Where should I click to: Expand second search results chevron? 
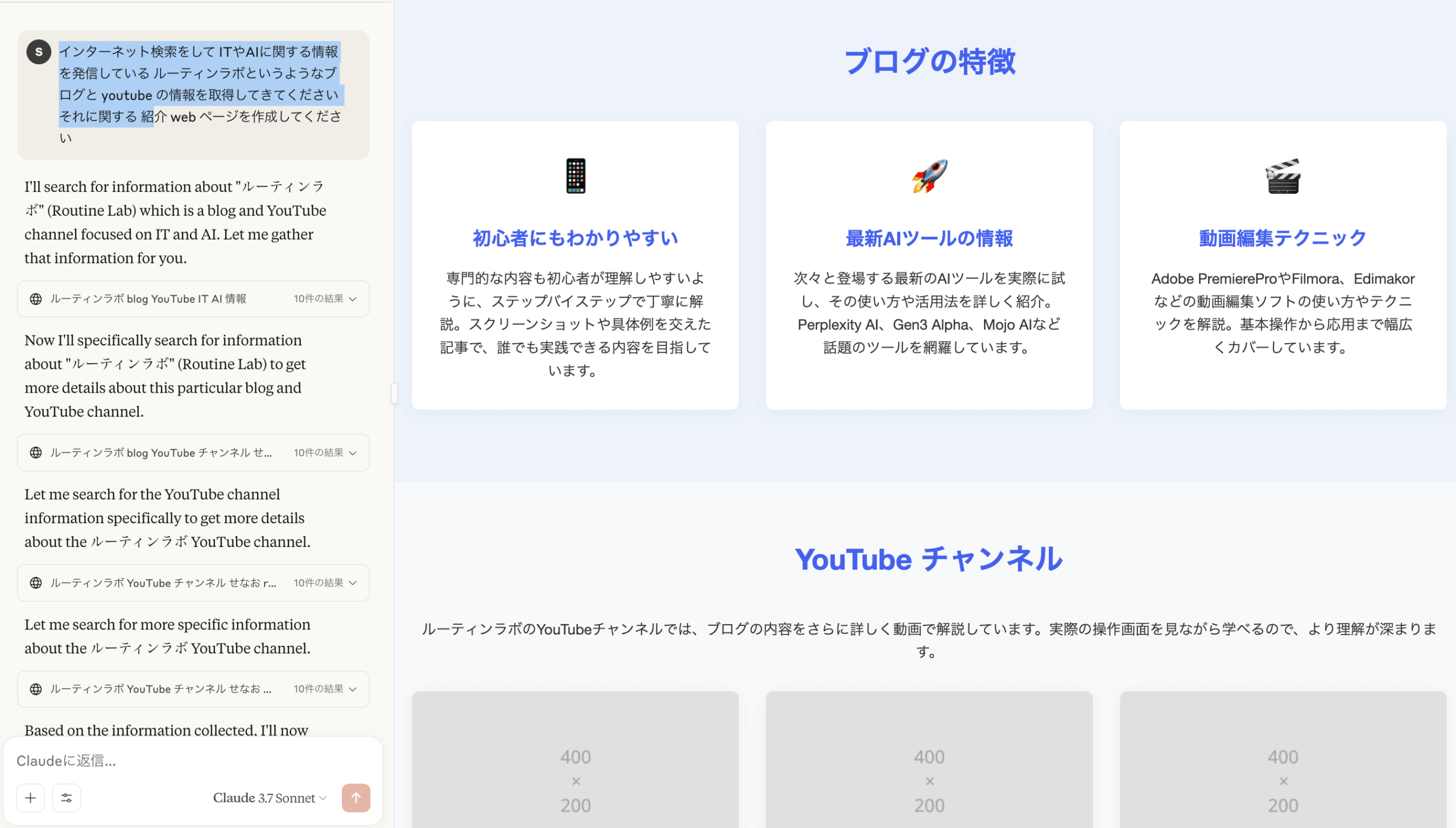tap(353, 453)
